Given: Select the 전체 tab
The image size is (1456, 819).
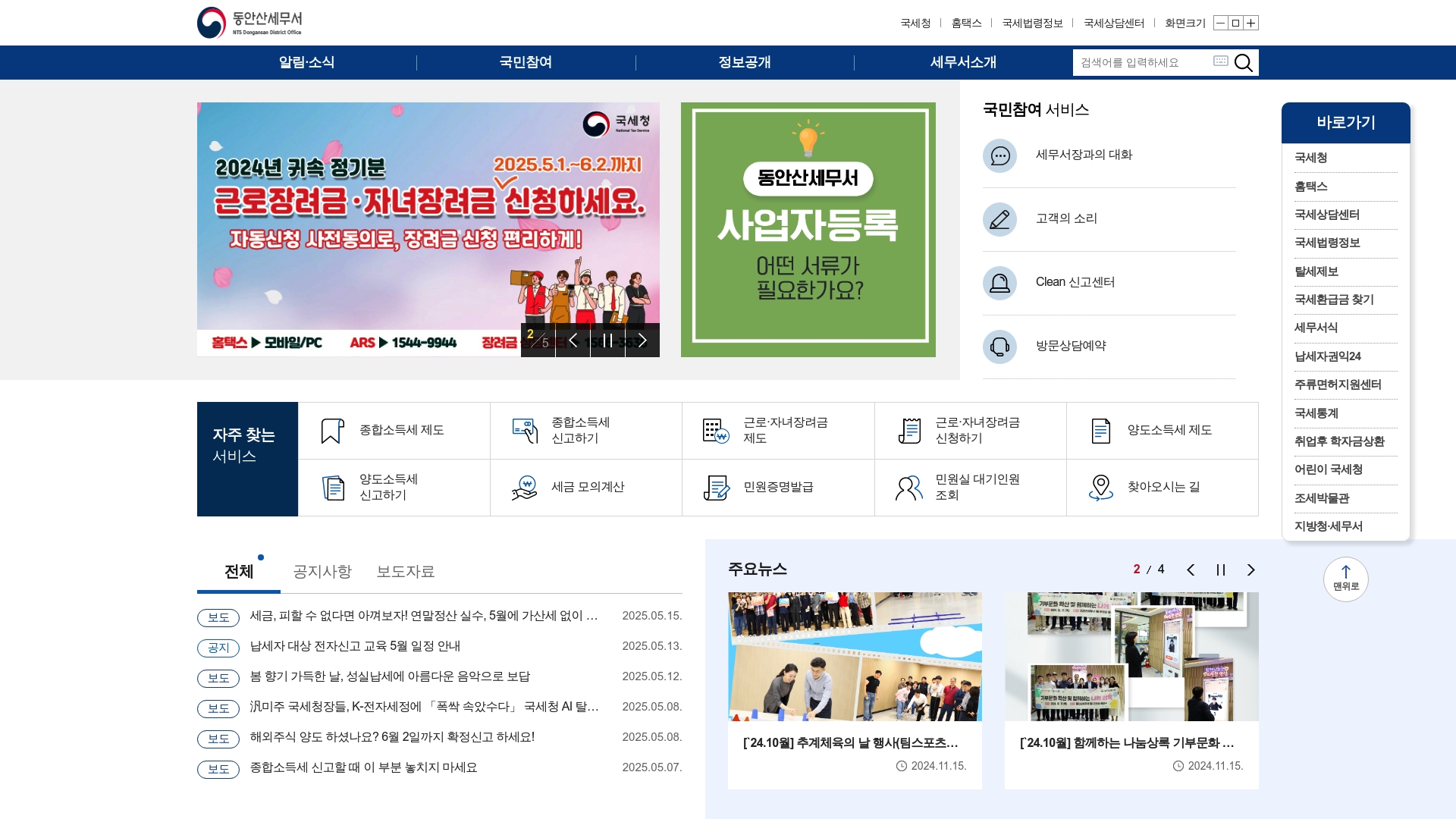Looking at the screenshot, I should click(239, 572).
